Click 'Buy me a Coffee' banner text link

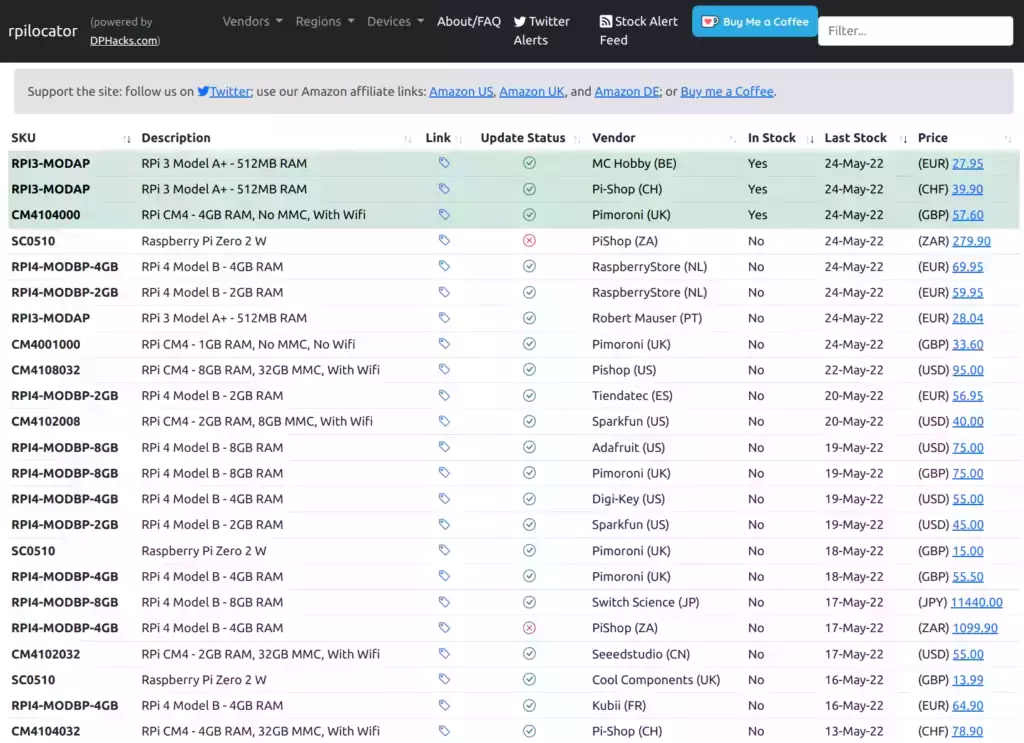[727, 91]
